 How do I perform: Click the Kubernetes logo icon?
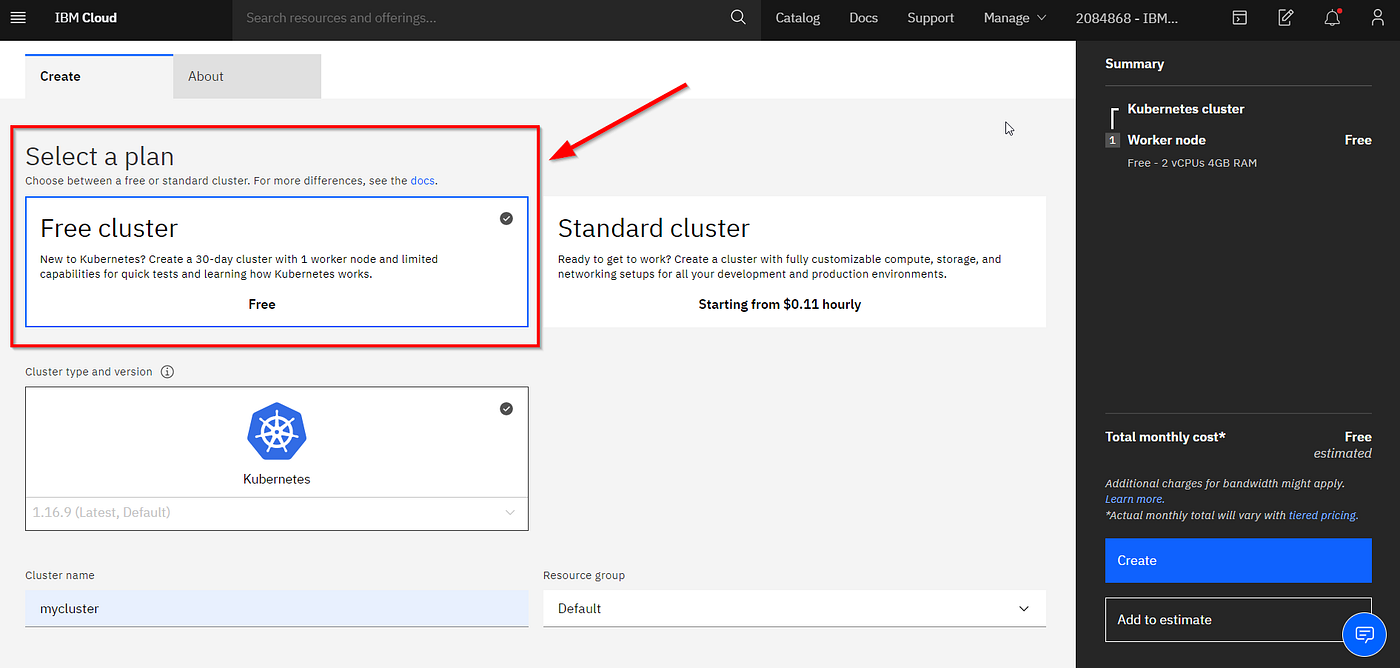(277, 431)
